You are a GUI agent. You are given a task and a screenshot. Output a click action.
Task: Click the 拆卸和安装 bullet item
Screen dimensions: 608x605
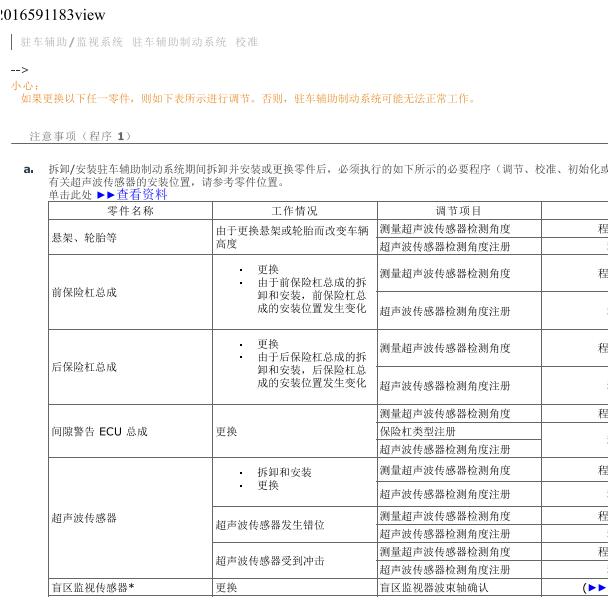point(284,472)
